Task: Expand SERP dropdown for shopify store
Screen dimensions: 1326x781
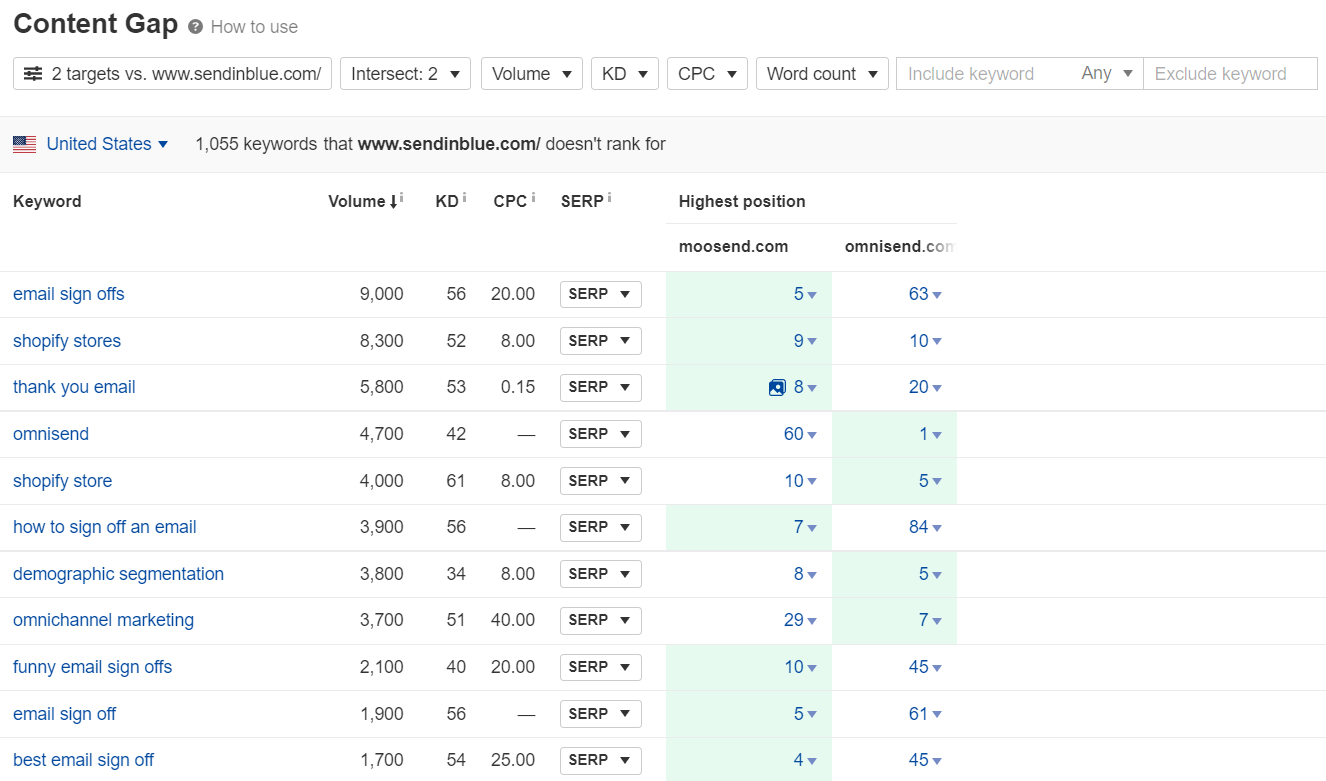Action: tap(600, 481)
